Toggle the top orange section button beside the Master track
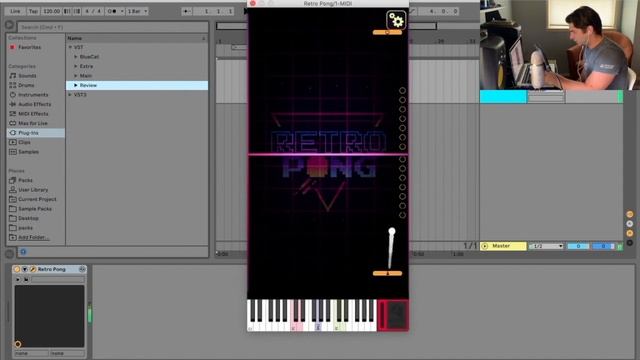Viewport: 640px width, 360px height. pyautogui.click(x=630, y=214)
